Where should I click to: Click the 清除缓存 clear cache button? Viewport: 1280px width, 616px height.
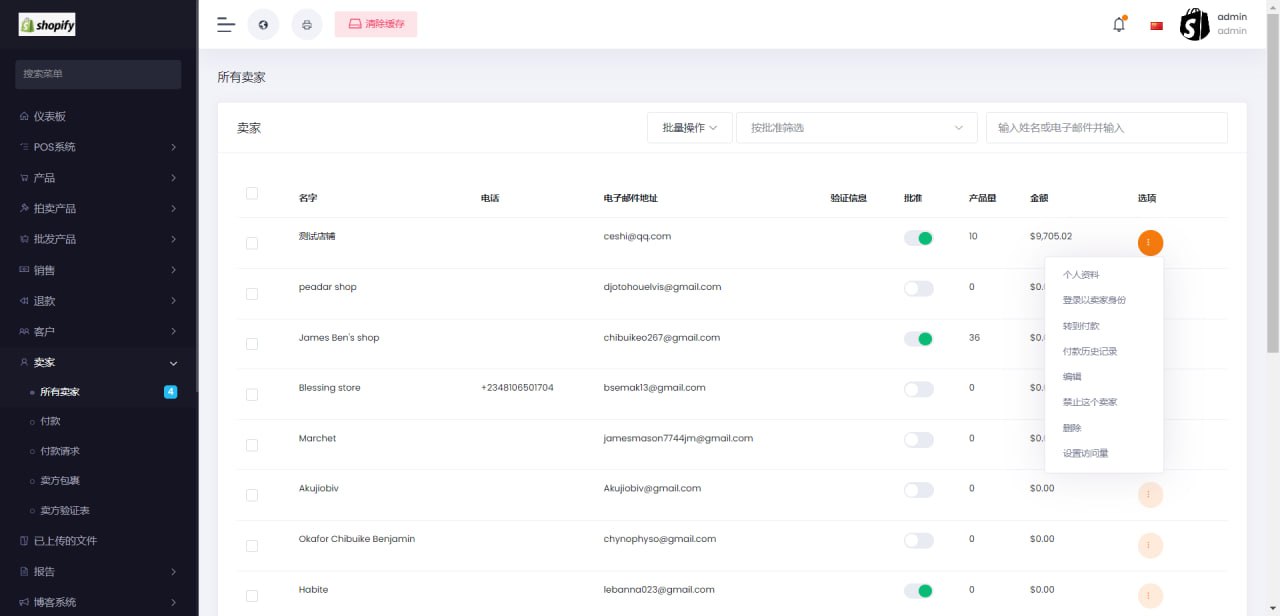click(x=376, y=24)
